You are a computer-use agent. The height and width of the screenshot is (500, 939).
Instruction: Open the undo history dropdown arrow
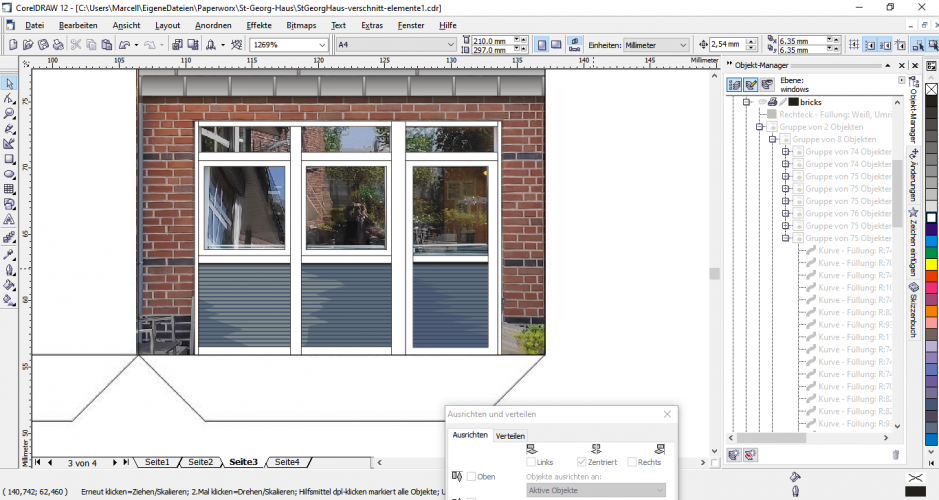pos(137,45)
